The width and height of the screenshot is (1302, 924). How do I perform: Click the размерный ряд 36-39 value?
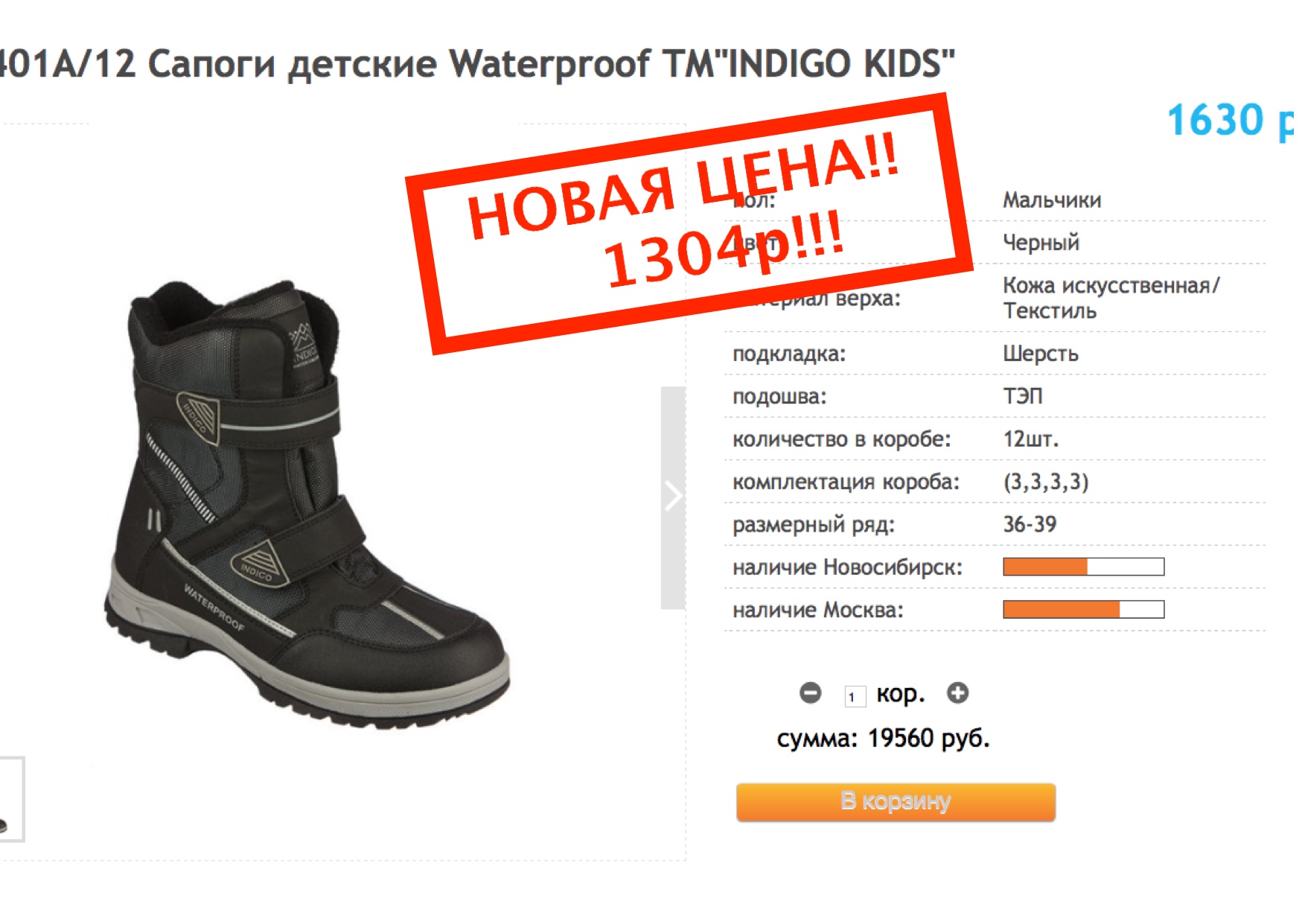(x=1030, y=524)
